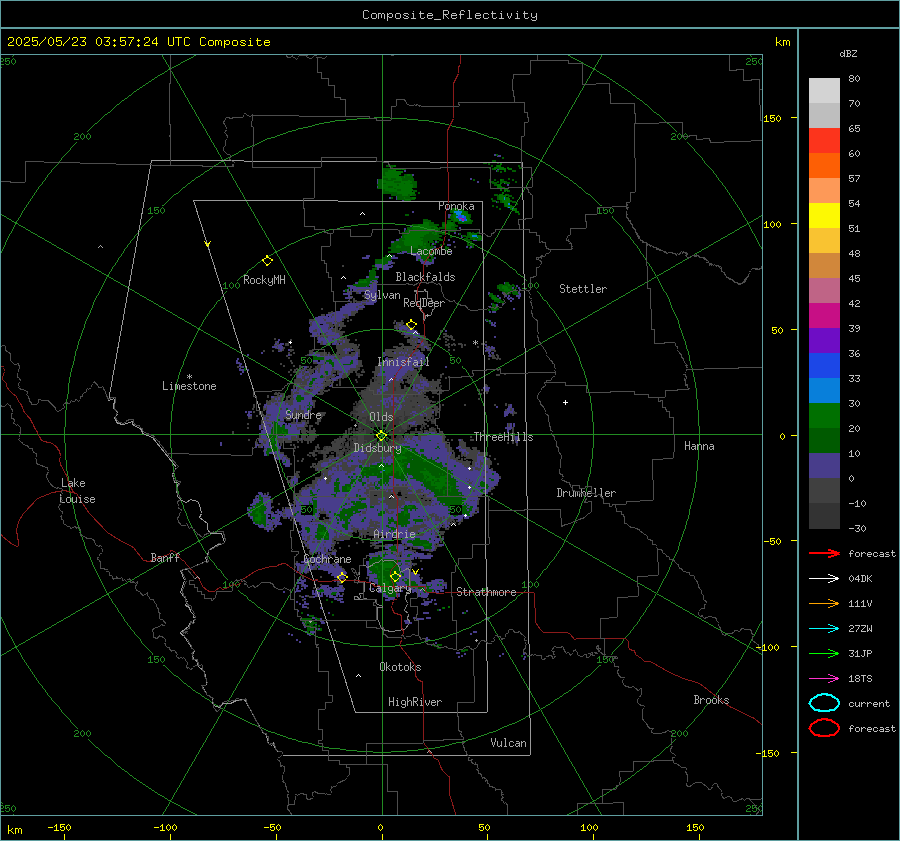
Task: Click the 'Calgary' city label
Action: click(x=390, y=588)
